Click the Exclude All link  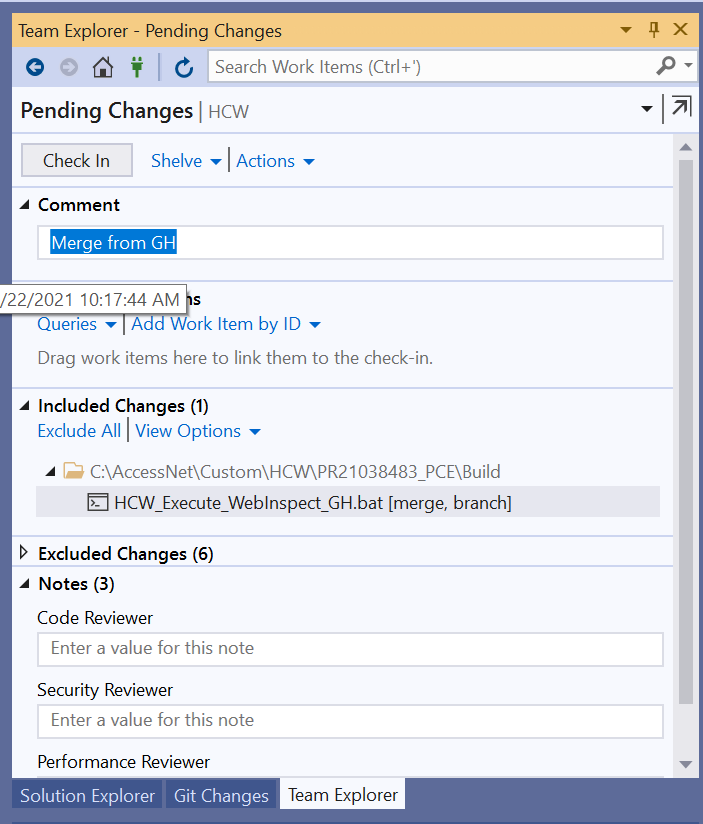(79, 431)
